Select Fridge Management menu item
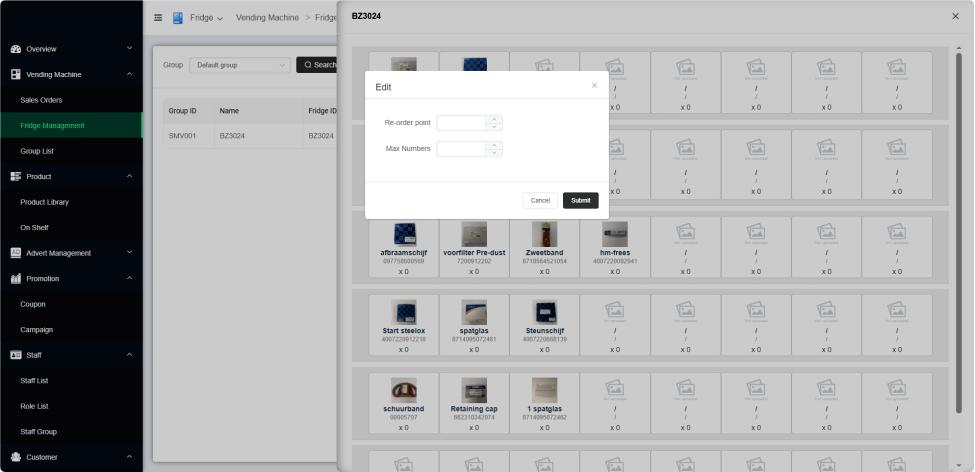 [x=72, y=125]
